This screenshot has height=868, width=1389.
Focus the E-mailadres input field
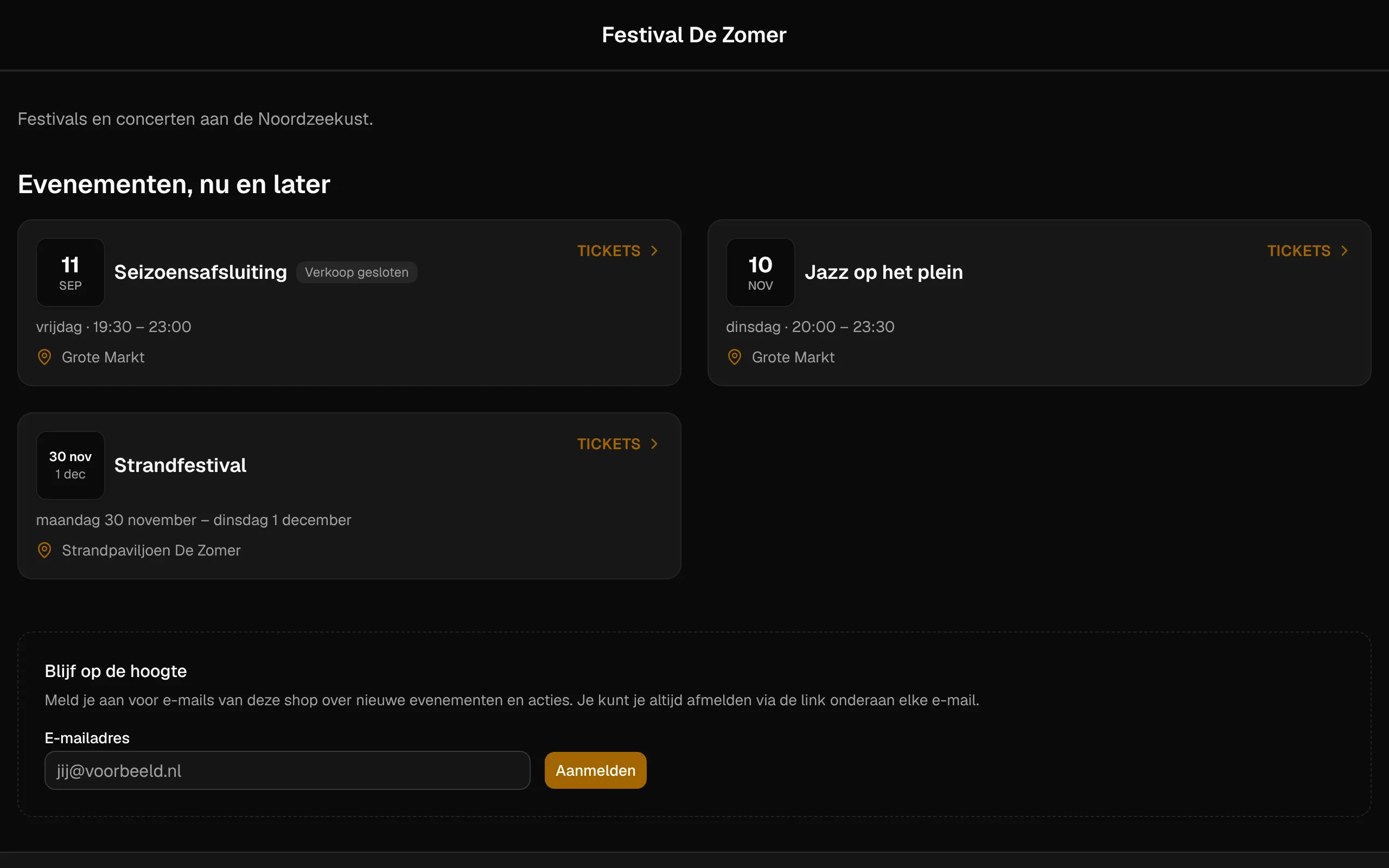point(287,770)
